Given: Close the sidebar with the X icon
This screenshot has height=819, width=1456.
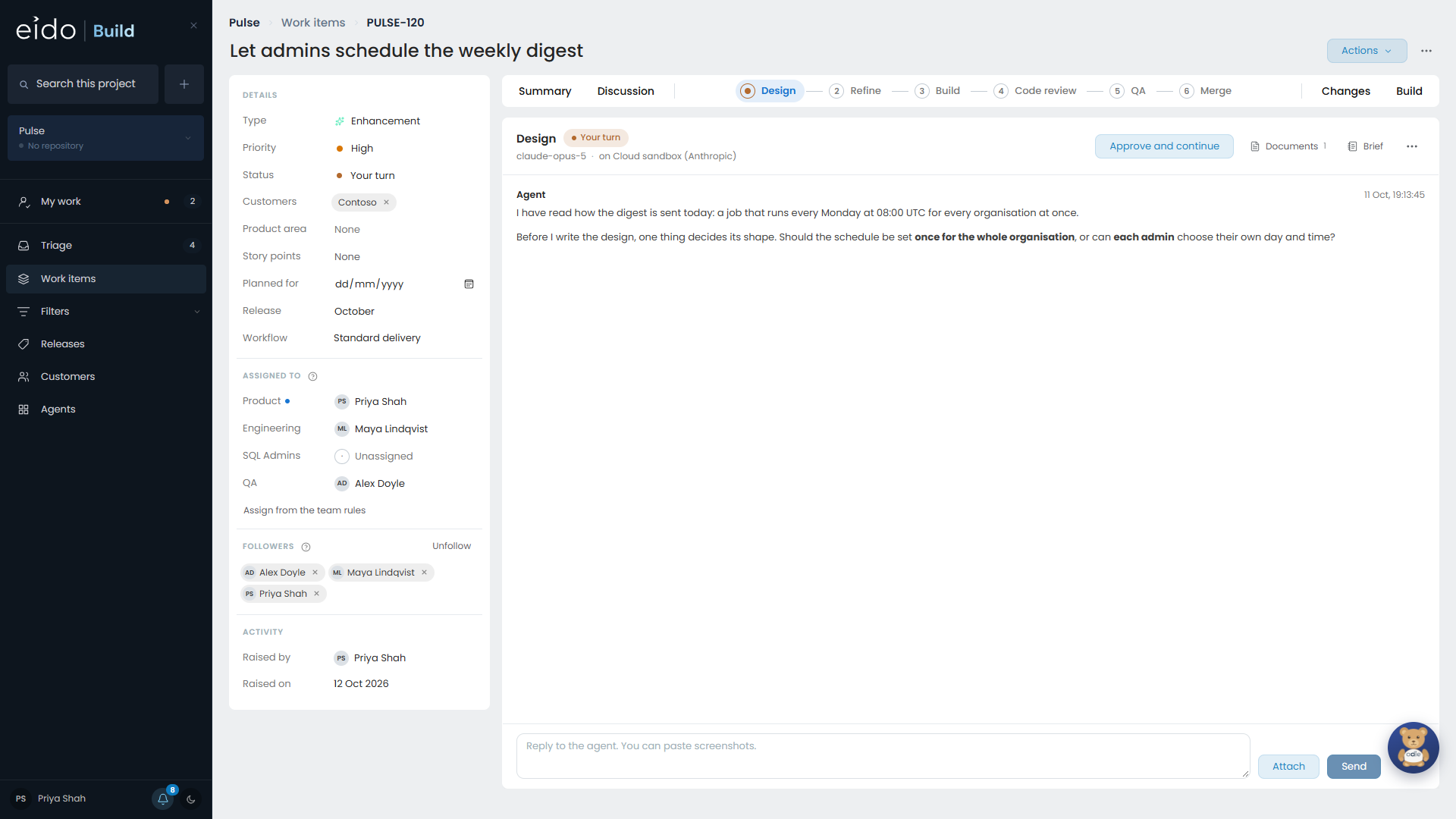Looking at the screenshot, I should pos(193,26).
